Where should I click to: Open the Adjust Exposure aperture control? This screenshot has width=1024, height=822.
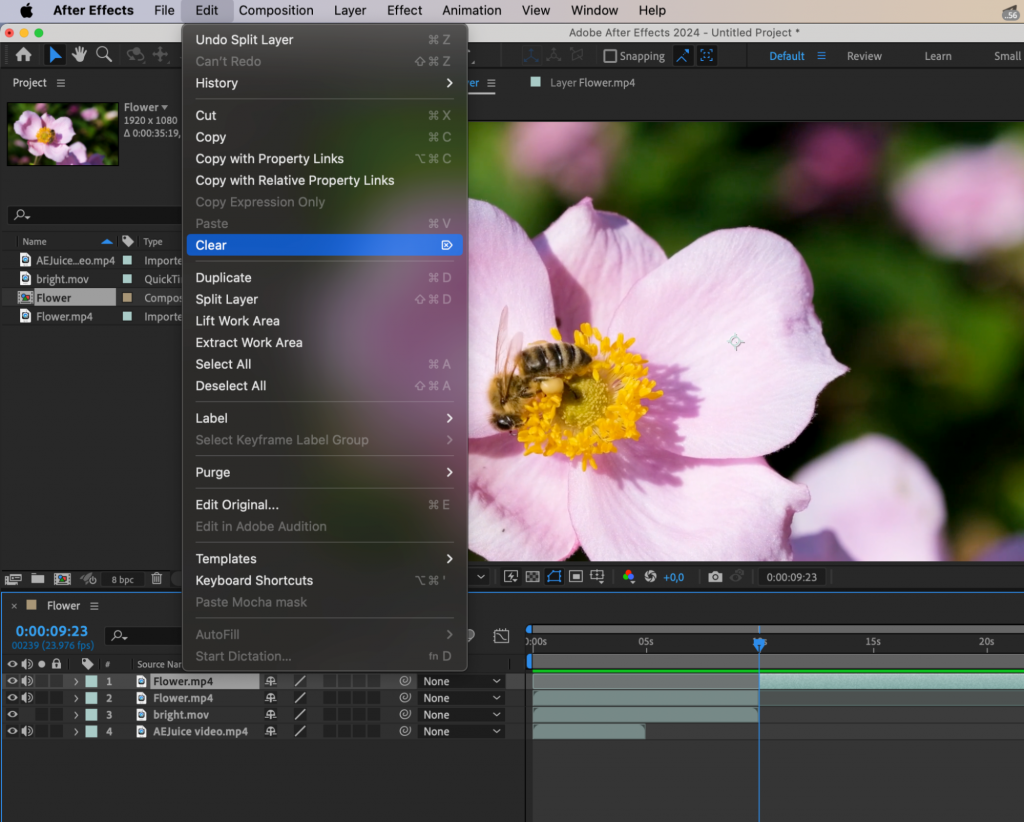click(650, 577)
